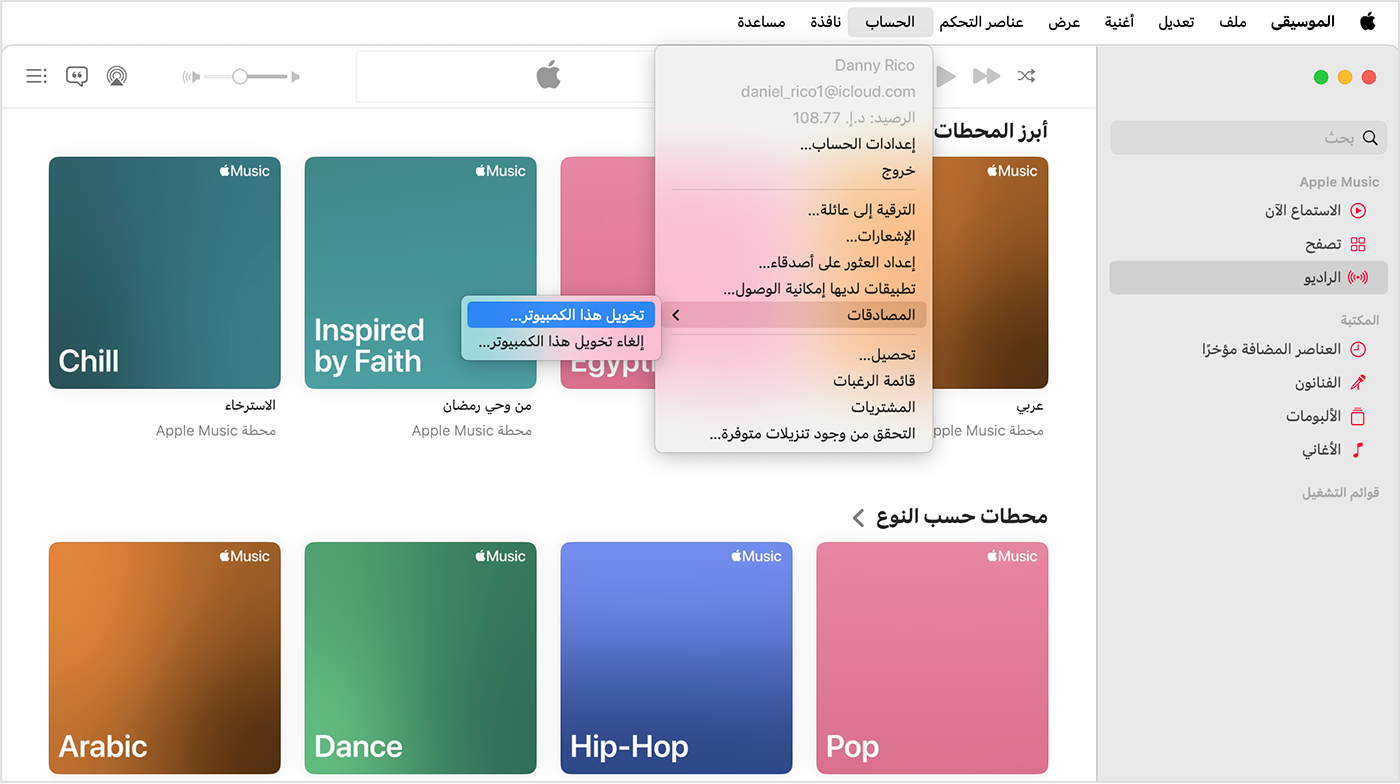The width and height of the screenshot is (1400, 784).
Task: Open the ملف menu
Action: (x=1232, y=21)
